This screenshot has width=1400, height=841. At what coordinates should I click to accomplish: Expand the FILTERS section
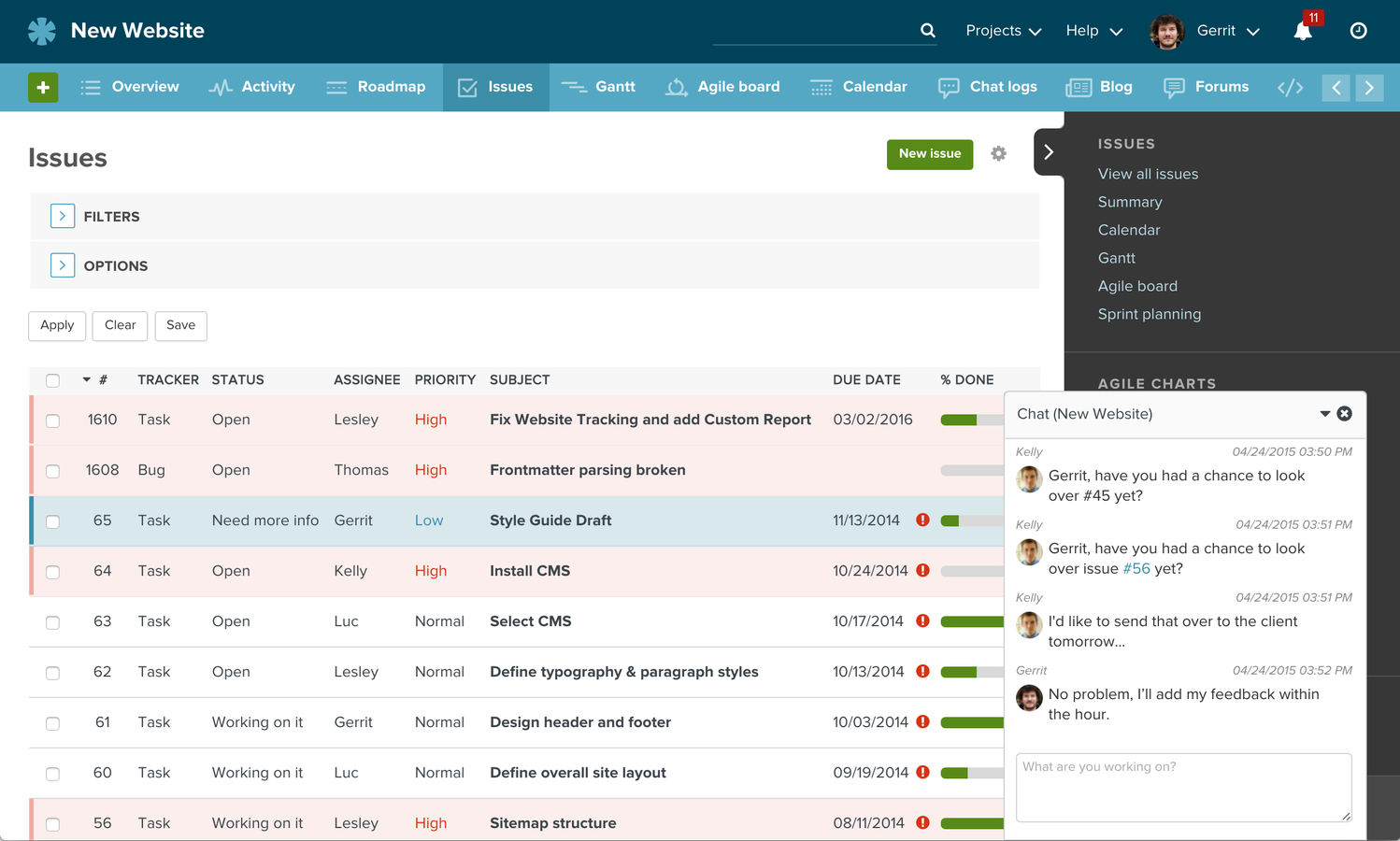(63, 216)
